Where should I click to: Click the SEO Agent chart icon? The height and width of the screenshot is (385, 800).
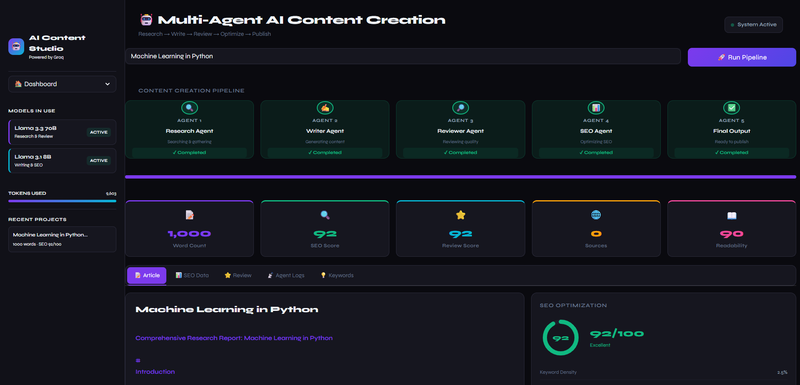(x=596, y=108)
